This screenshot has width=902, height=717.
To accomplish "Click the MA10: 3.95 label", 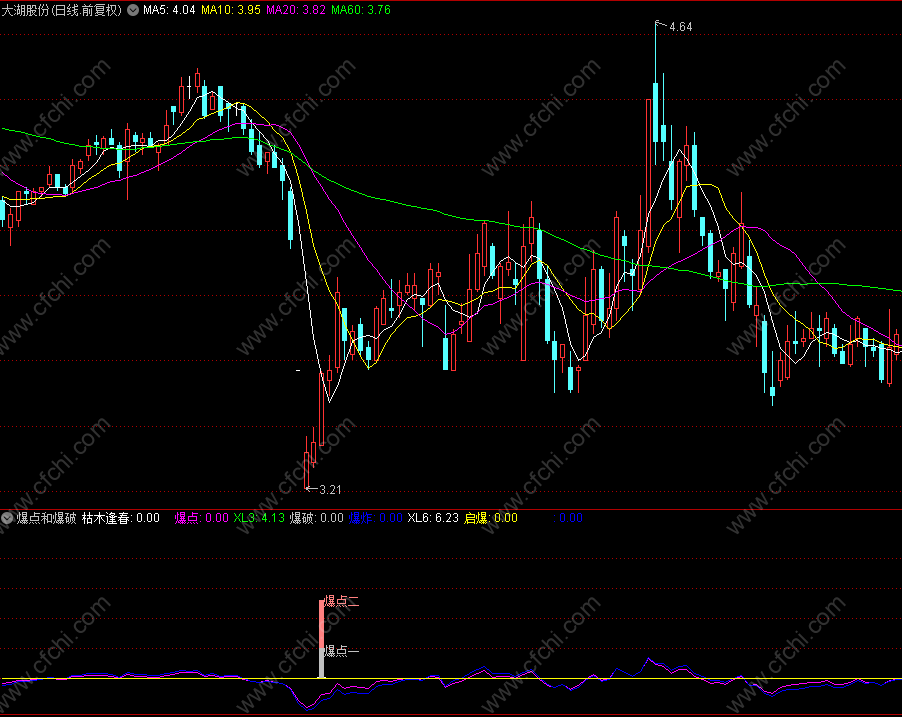I will pyautogui.click(x=231, y=10).
